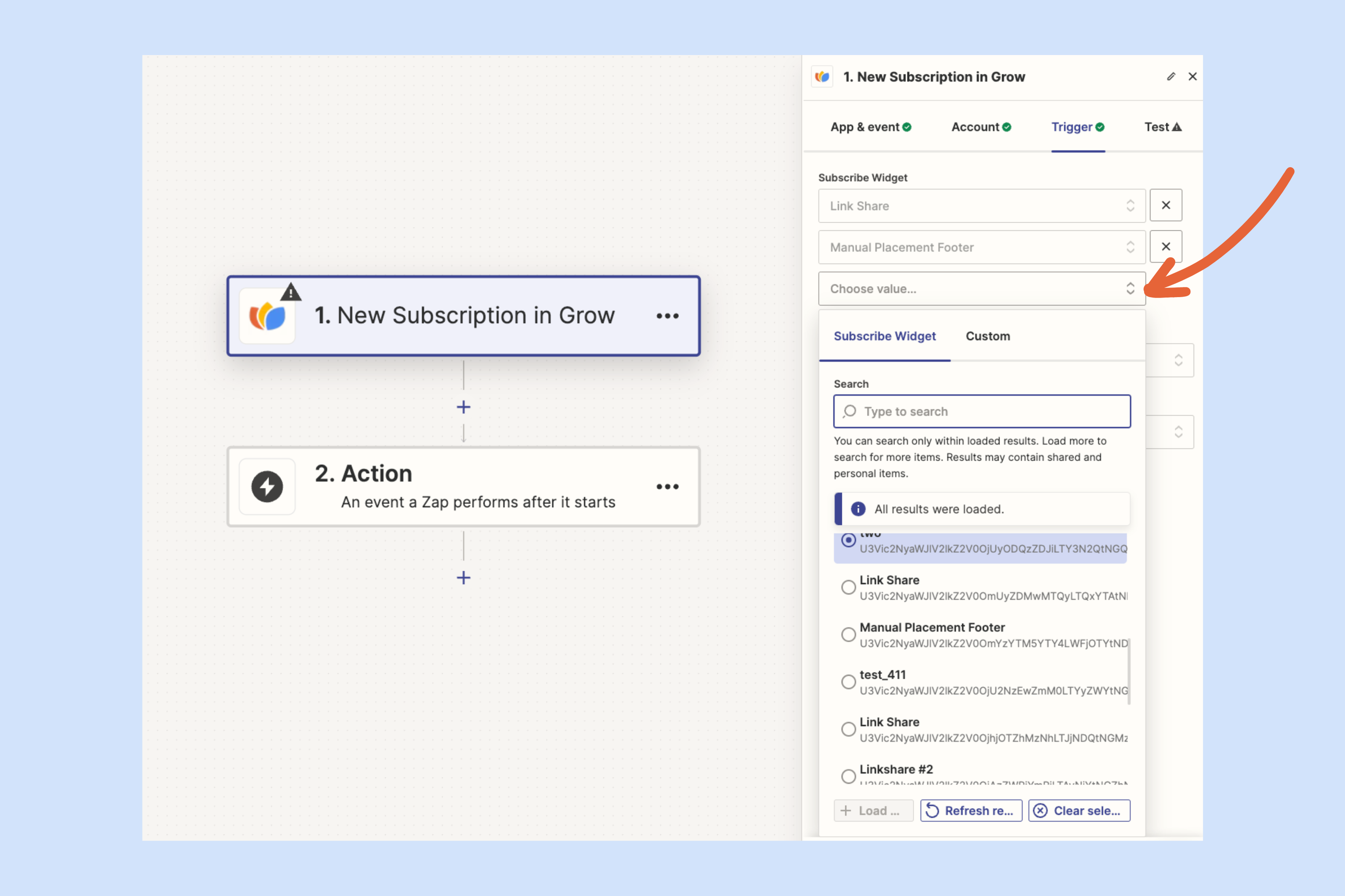
Task: Remove the Link Share widget entry
Action: 1166,205
